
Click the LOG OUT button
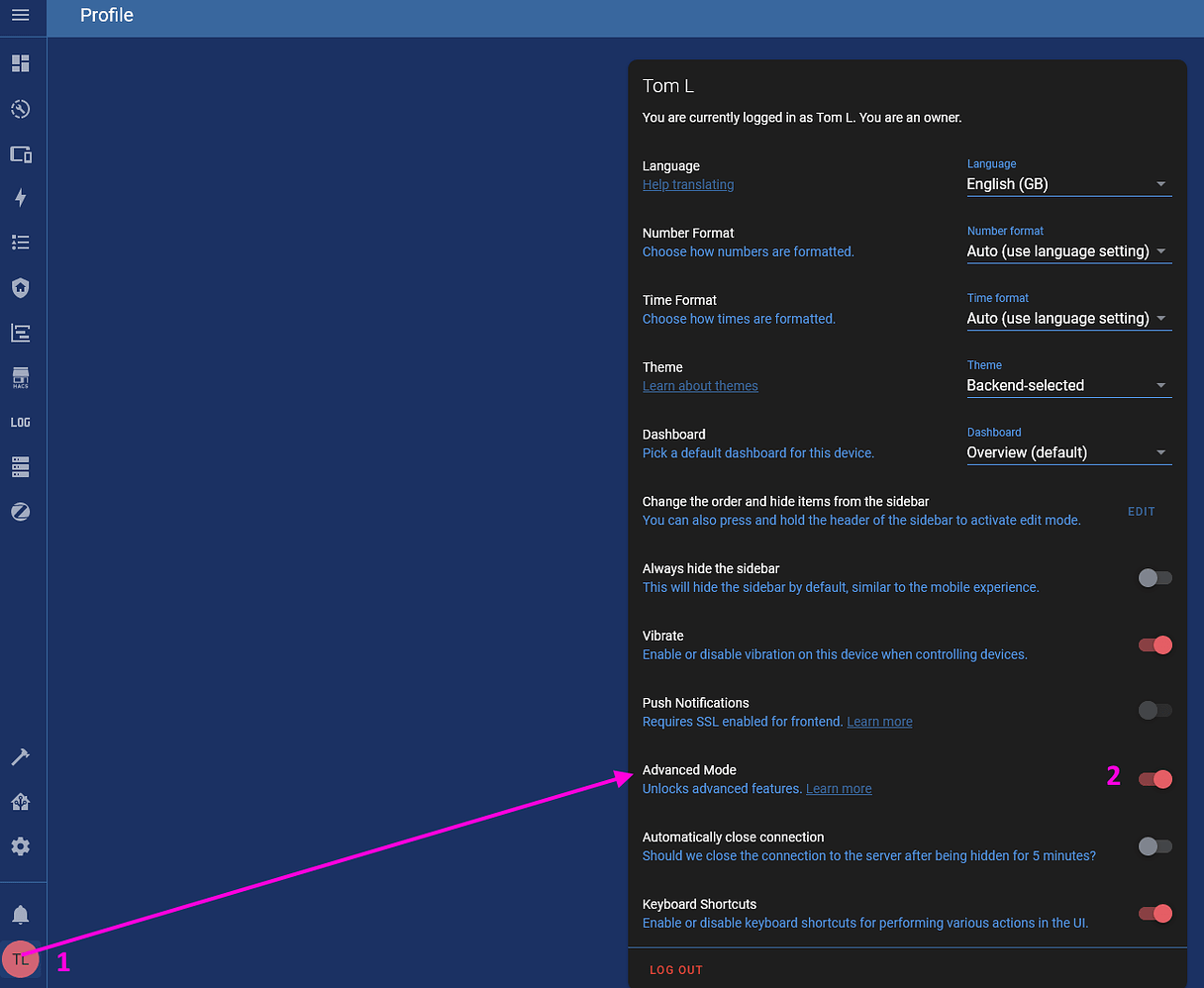tap(676, 970)
